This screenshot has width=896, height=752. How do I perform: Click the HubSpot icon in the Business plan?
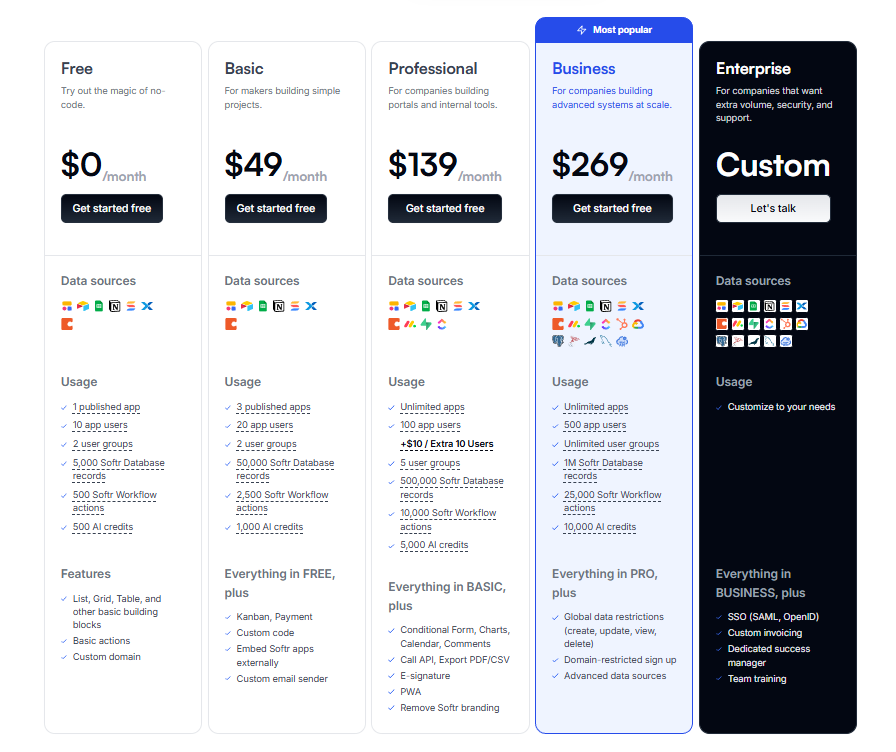click(622, 324)
